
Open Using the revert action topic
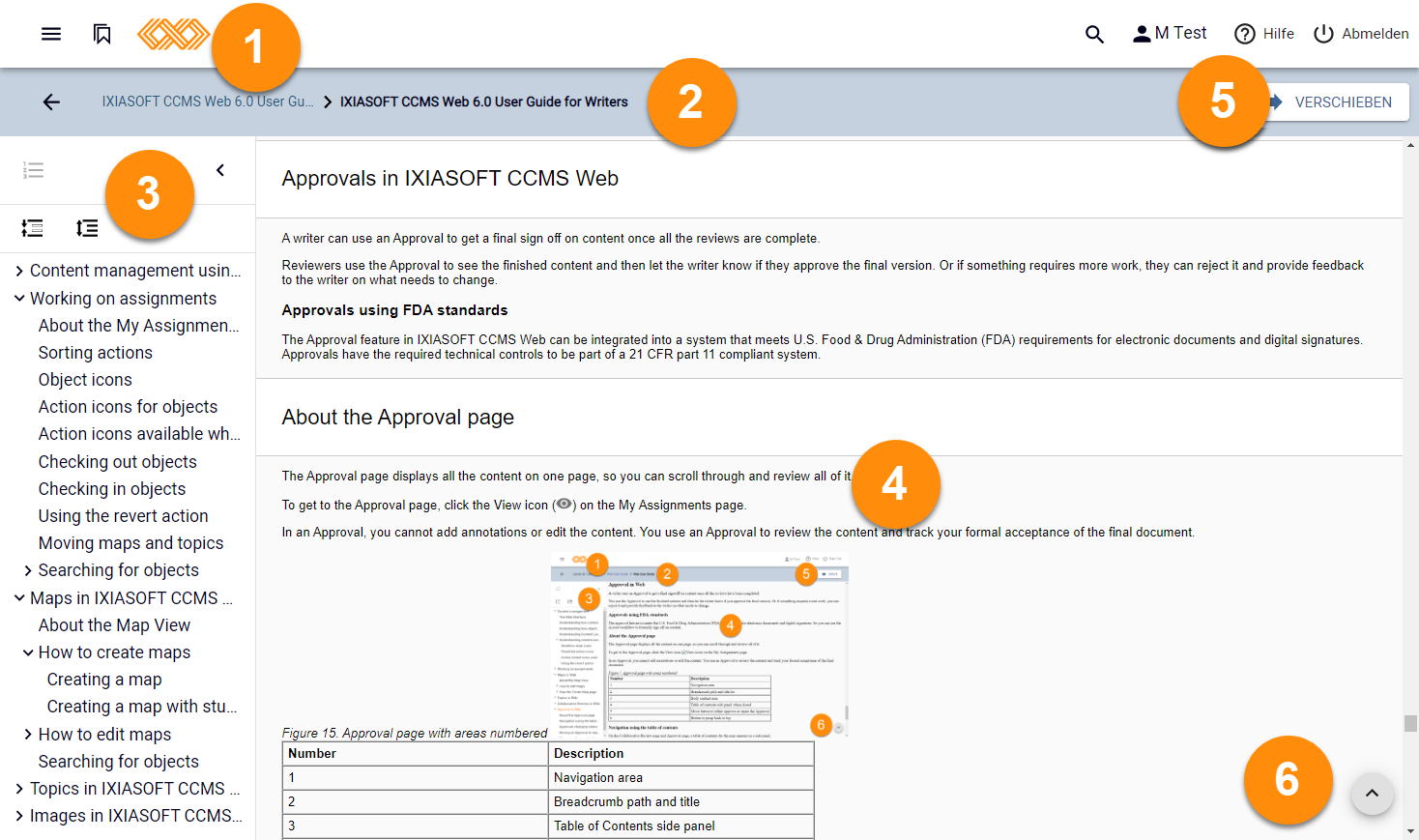[x=124, y=516]
